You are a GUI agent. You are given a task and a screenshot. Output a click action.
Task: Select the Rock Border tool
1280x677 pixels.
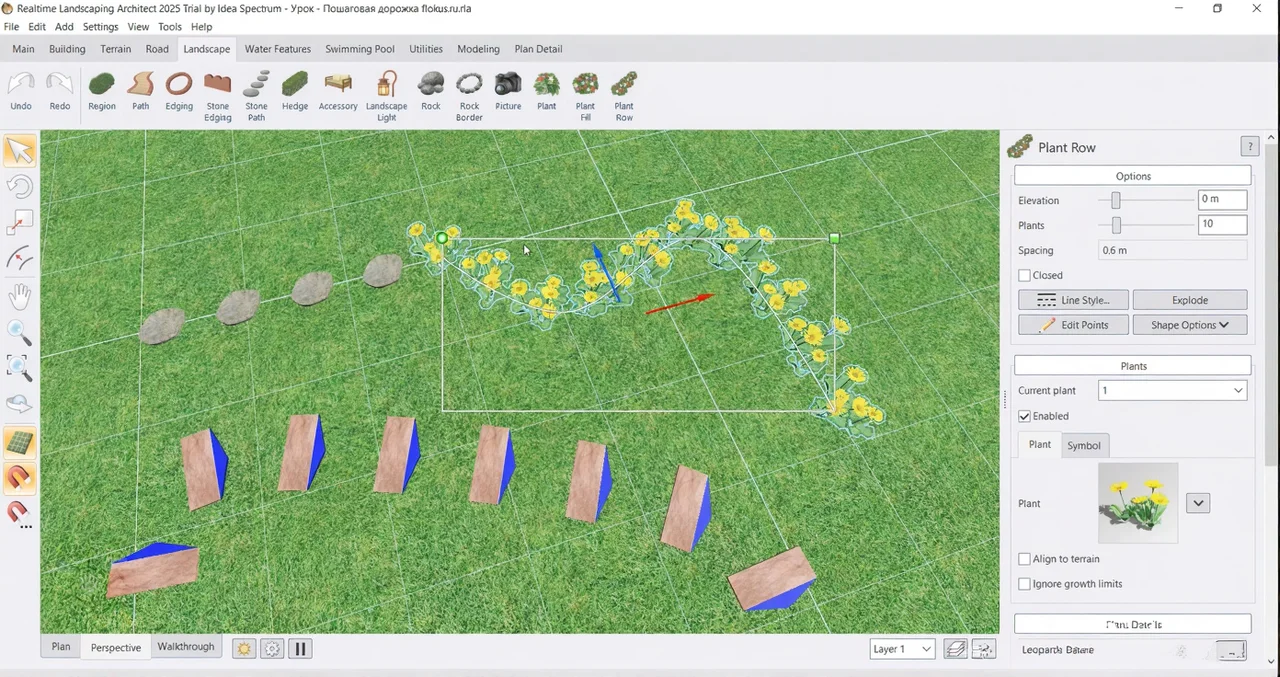pyautogui.click(x=469, y=95)
